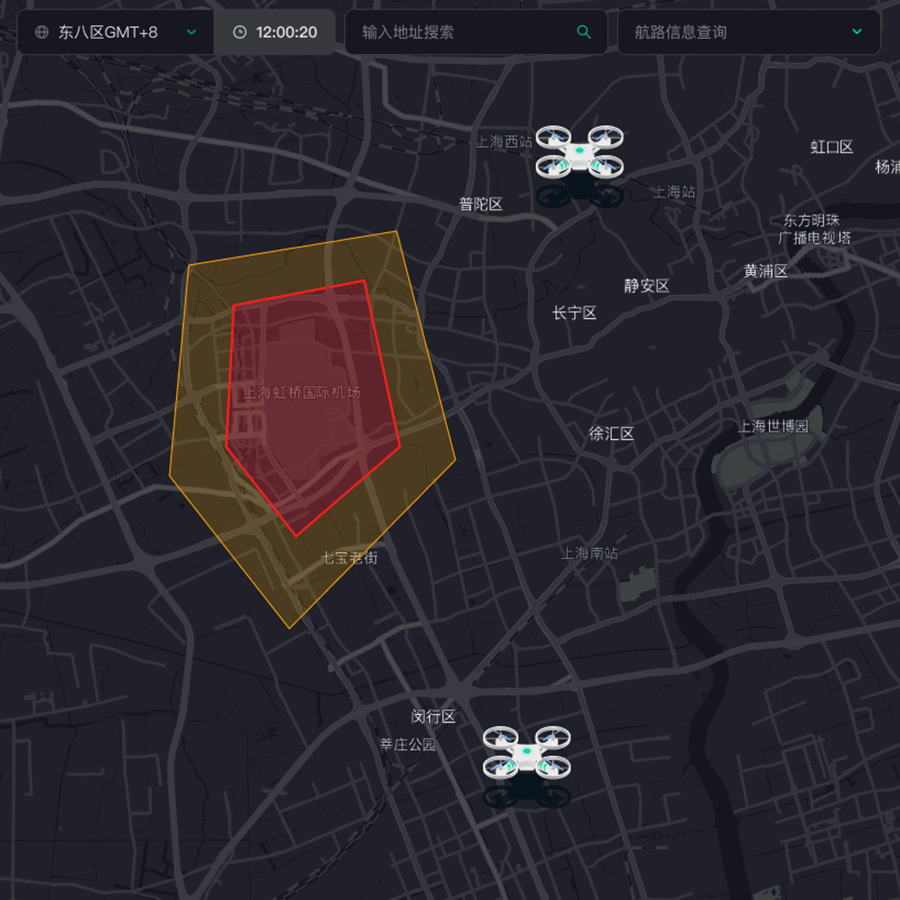
Task: Click the 七宝老街 location label
Action: point(349,557)
